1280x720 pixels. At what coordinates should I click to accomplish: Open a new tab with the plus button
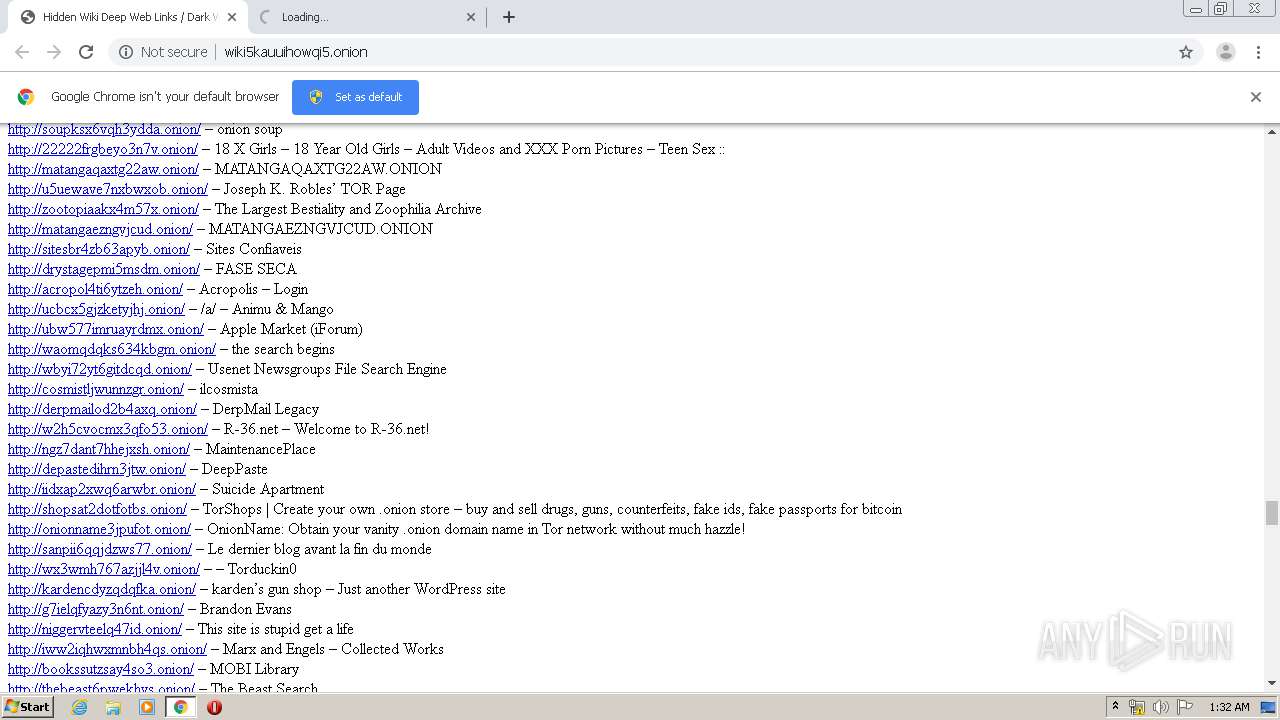tap(509, 17)
